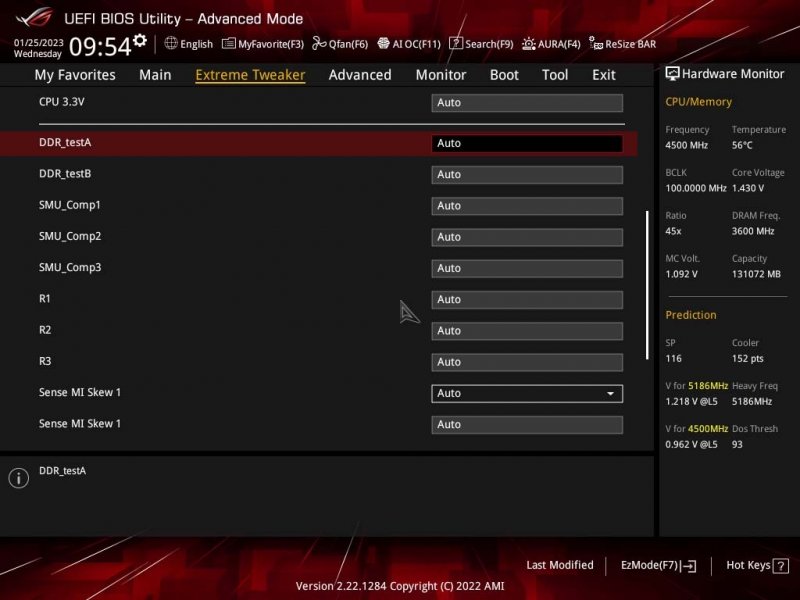Open date and time settings gear
This screenshot has height=600, width=800.
point(140,40)
